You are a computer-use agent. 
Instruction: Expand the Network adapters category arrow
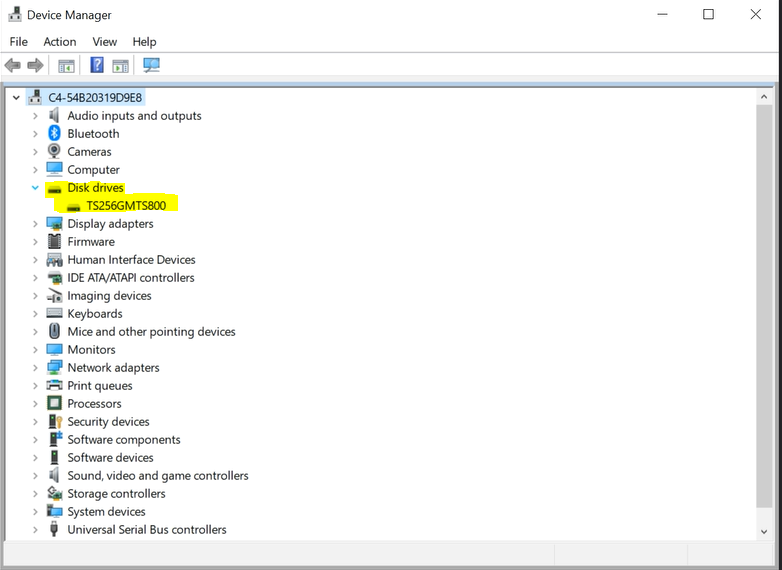pyautogui.click(x=35, y=368)
